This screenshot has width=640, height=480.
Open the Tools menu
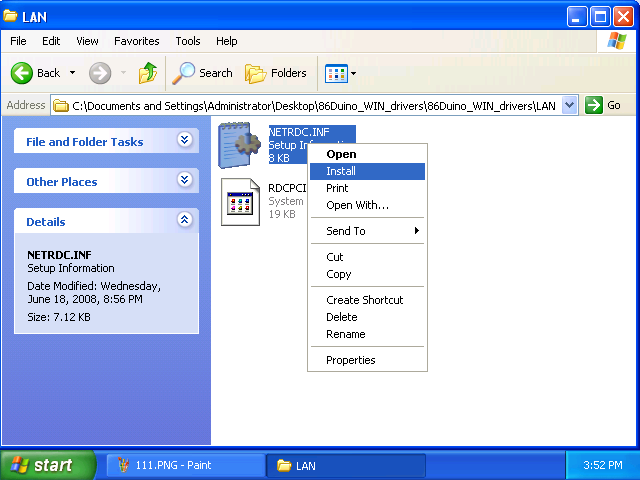[188, 41]
